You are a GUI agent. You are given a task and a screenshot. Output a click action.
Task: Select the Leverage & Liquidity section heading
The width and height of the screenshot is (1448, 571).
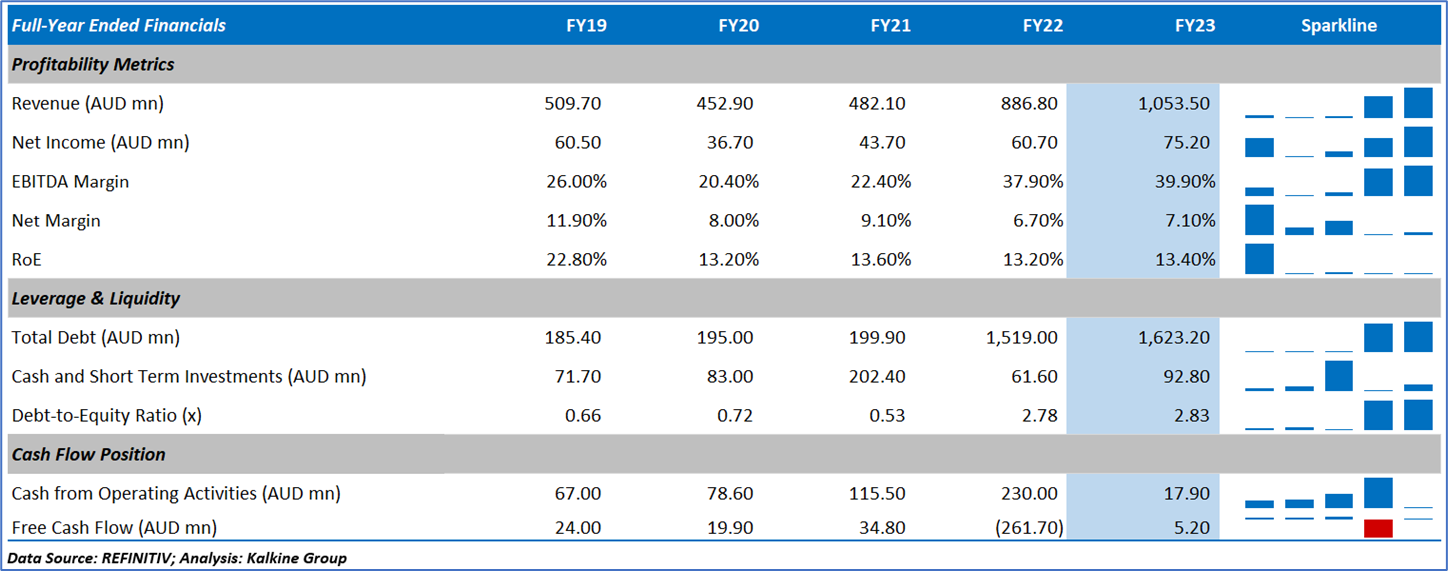click(96, 299)
